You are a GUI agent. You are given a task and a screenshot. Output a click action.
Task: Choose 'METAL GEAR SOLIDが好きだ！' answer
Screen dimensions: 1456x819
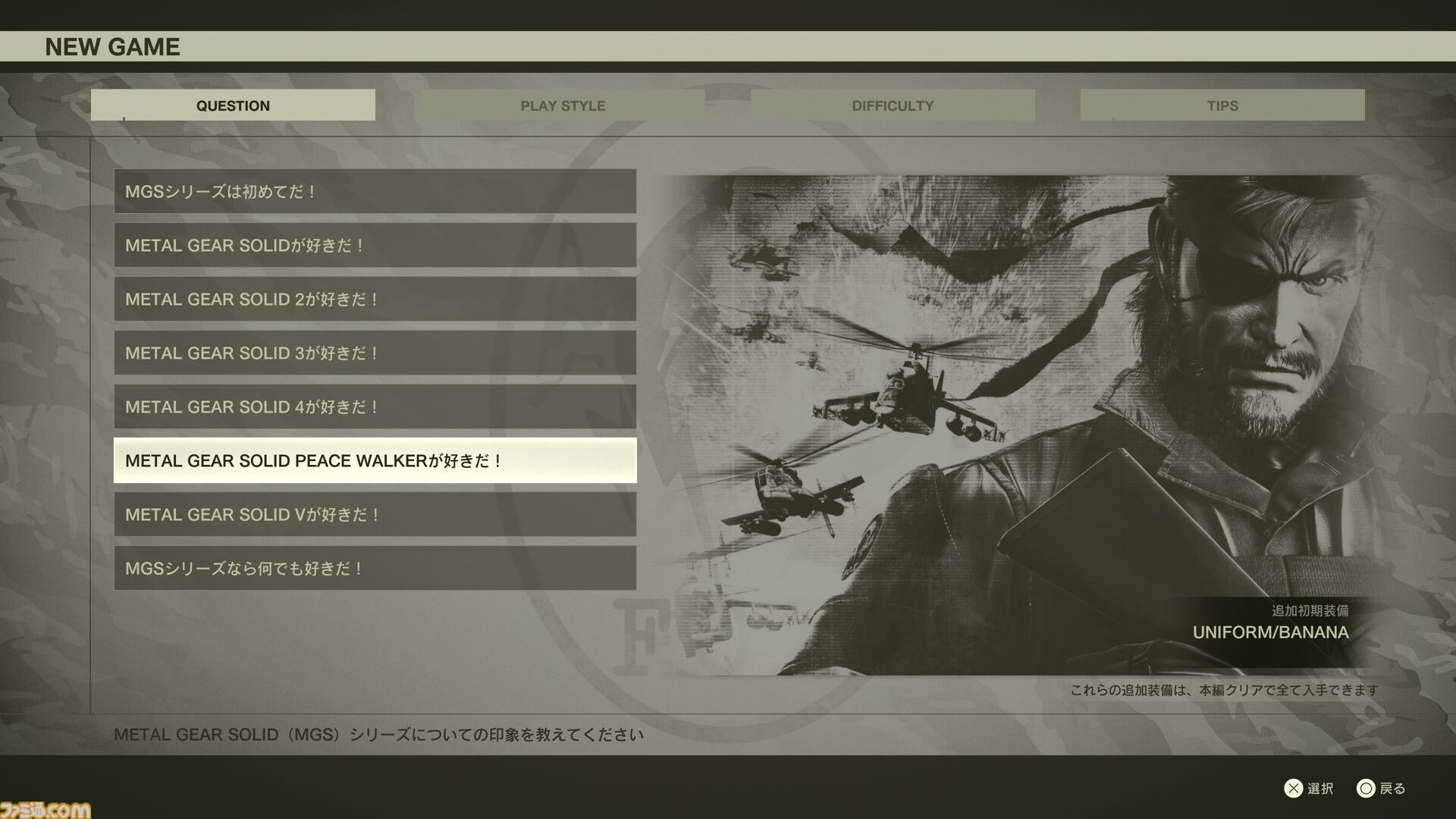coord(375,245)
